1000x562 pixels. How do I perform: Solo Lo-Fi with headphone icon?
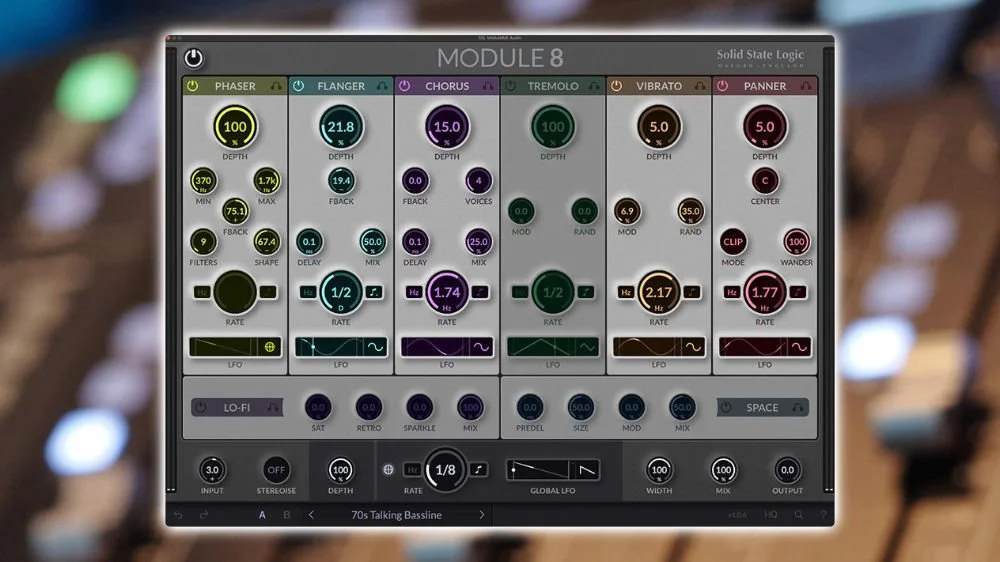(x=273, y=407)
